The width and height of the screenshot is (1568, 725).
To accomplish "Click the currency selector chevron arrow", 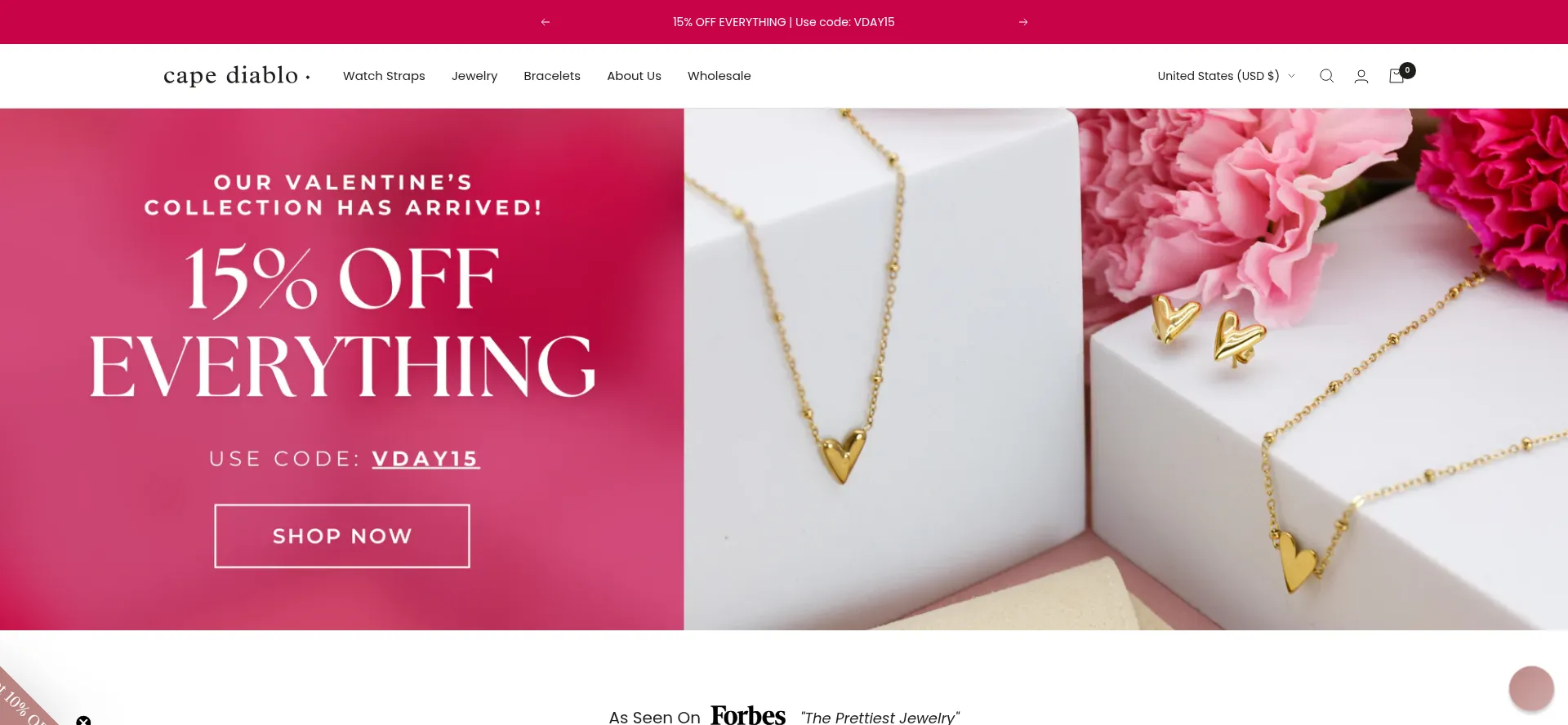I will (x=1291, y=76).
